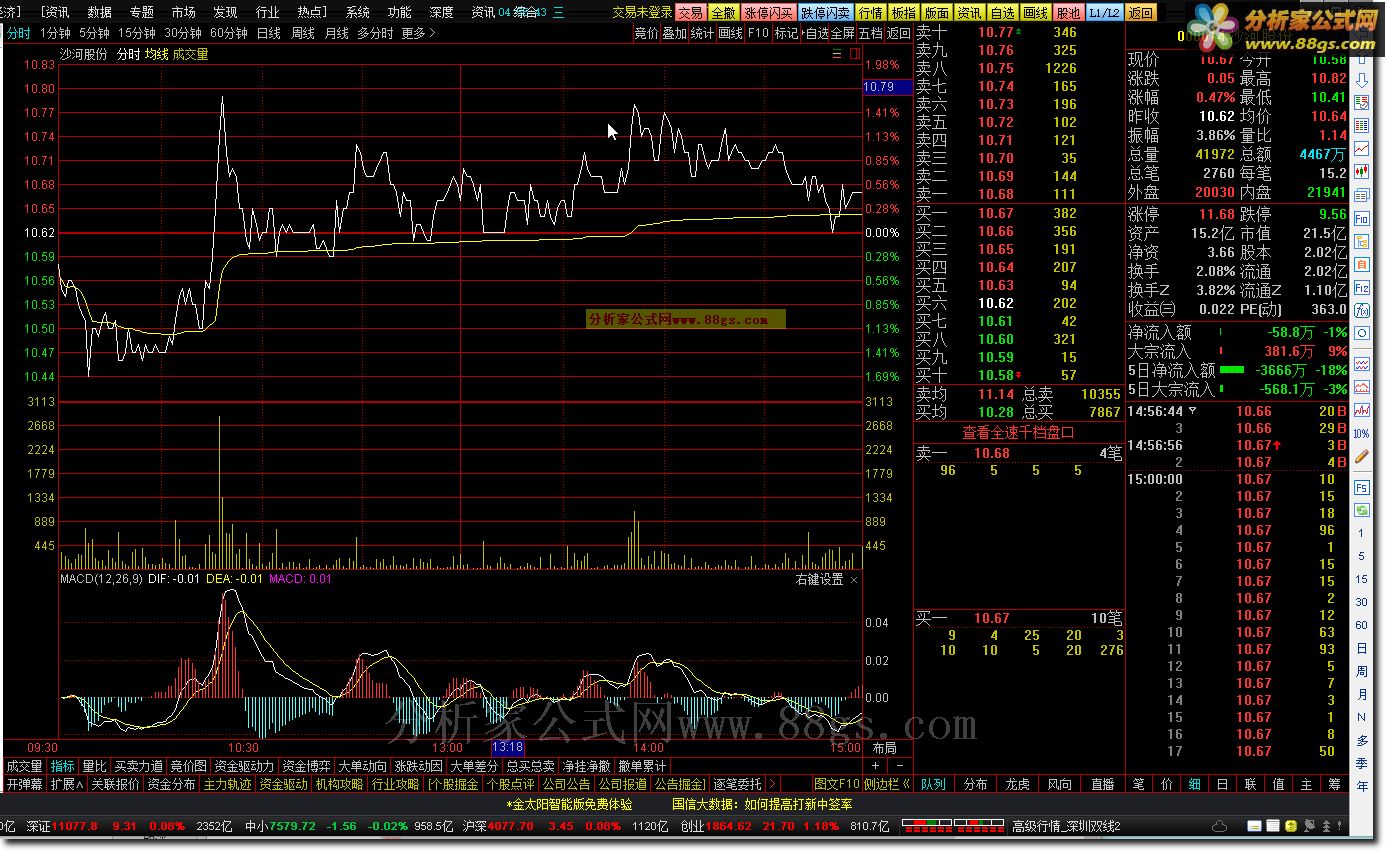
Task: Click the 股池 stock pool button
Action: [x=1068, y=13]
